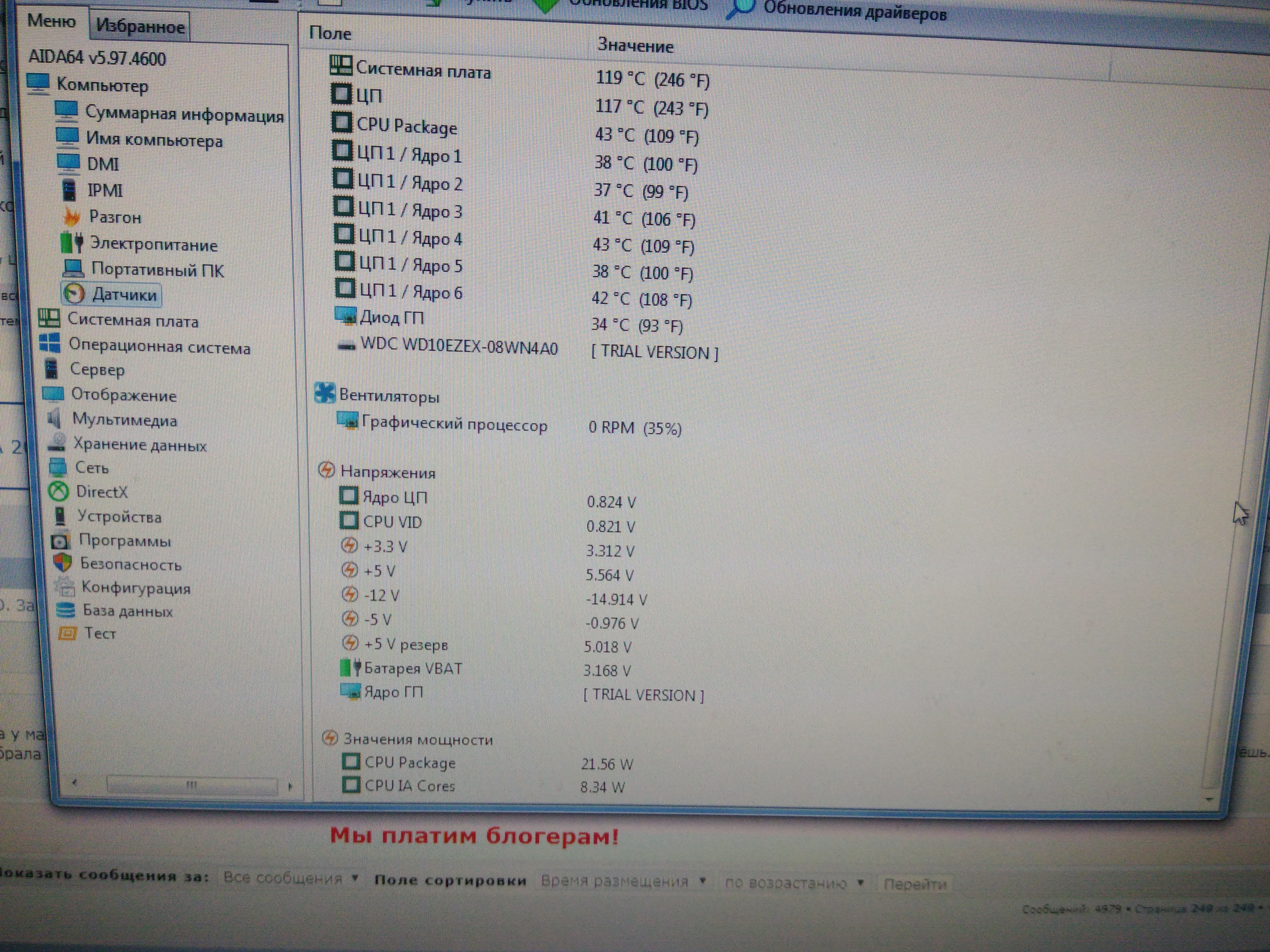This screenshot has height=952, width=1270.
Task: Open the Хранение данных tree item
Action: click(x=140, y=445)
